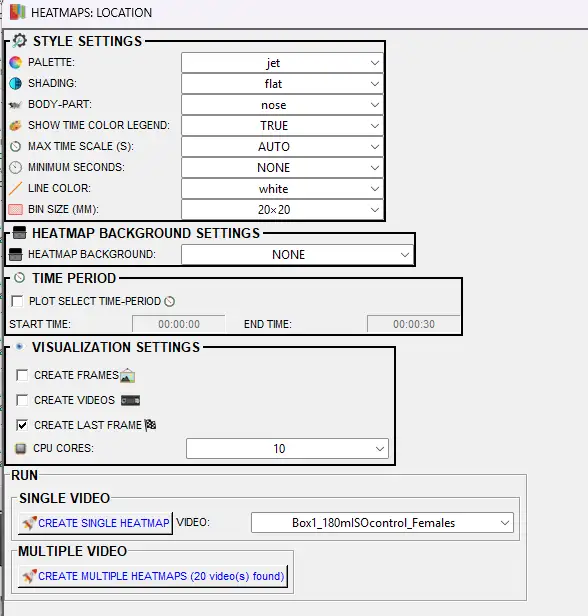Image resolution: width=588 pixels, height=616 pixels.
Task: Click the Visualization Settings header icon
Action: (19, 347)
